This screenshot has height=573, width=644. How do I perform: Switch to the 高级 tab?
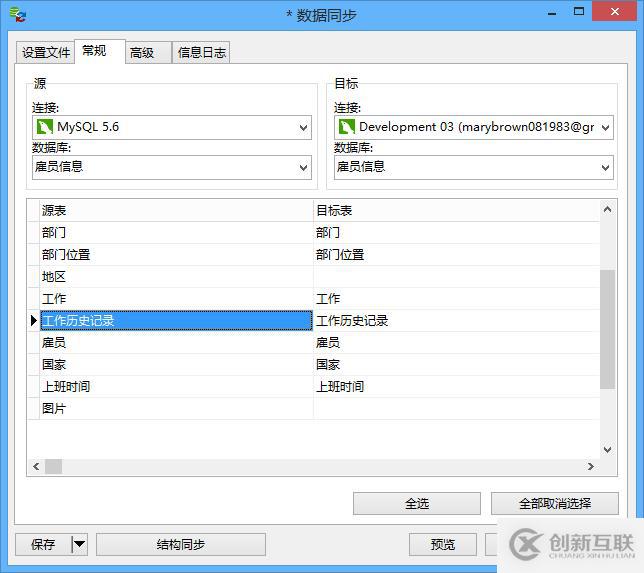coord(148,53)
